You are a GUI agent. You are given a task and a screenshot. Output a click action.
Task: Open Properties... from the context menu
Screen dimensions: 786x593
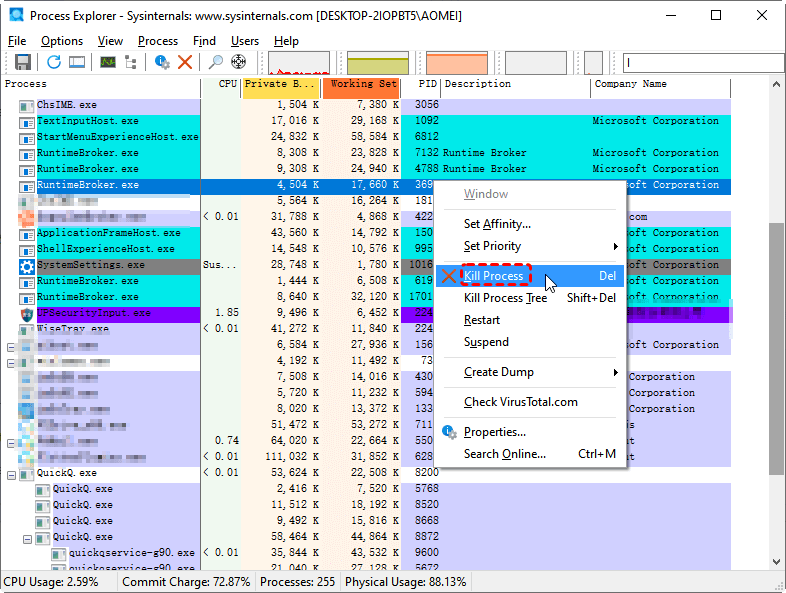530,432
